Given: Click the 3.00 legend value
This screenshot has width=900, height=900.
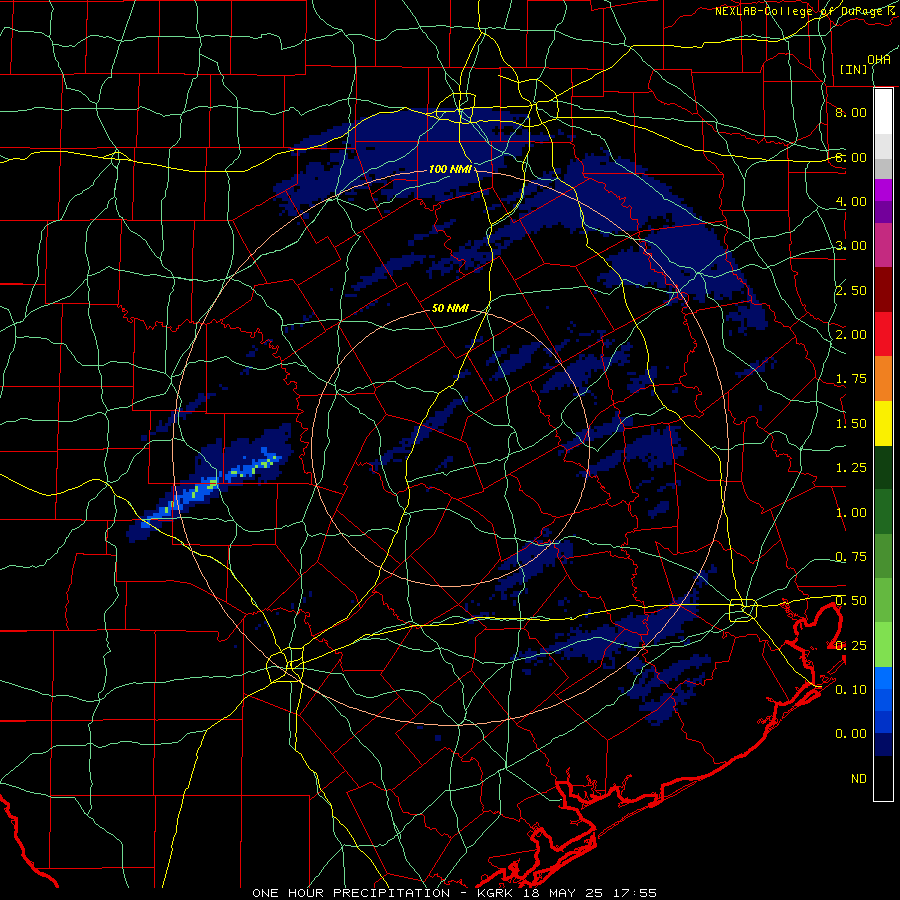Looking at the screenshot, I should tap(851, 246).
